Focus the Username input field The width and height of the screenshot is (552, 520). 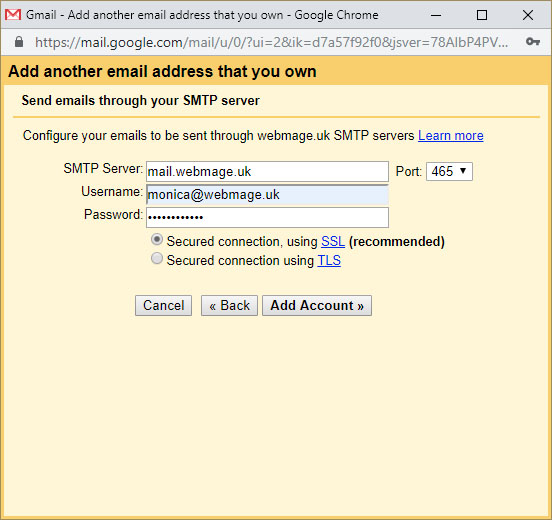pos(268,195)
